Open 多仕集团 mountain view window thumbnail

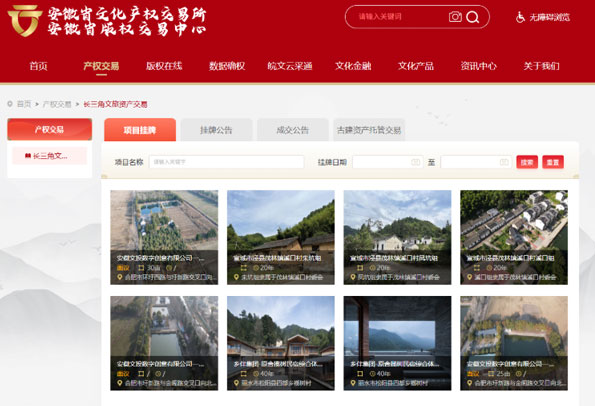pyautogui.click(x=398, y=343)
